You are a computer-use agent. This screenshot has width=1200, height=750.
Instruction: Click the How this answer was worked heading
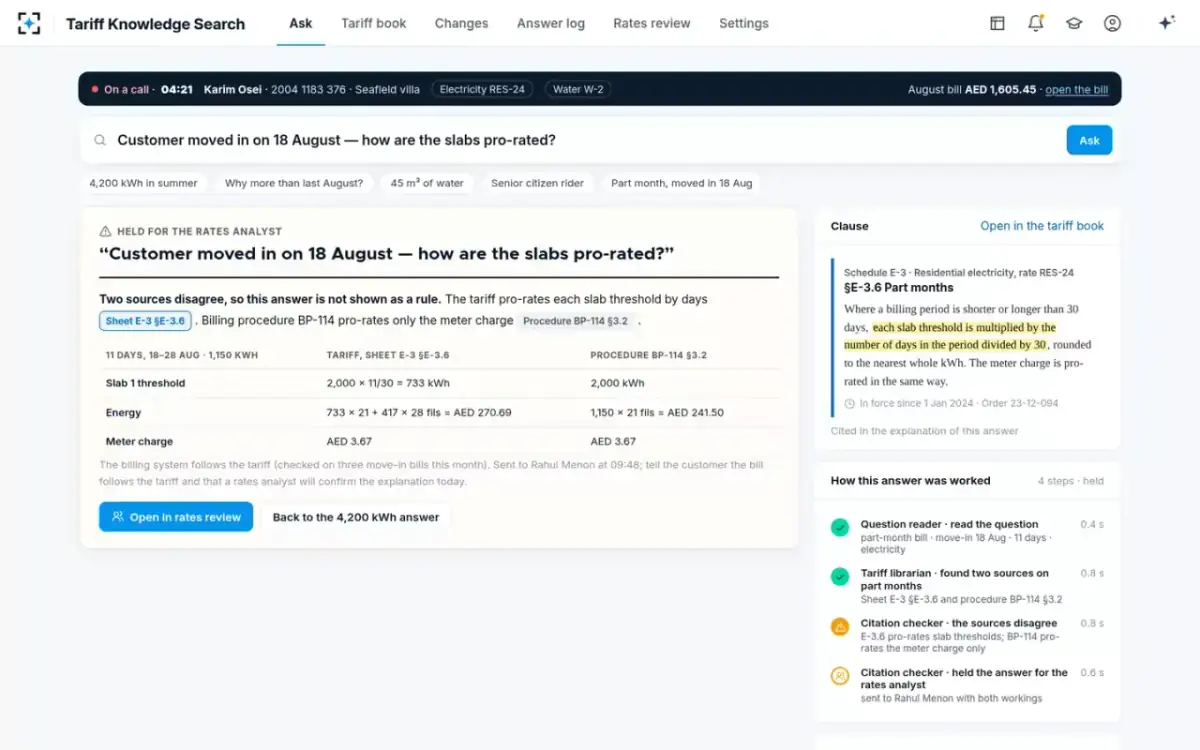[911, 481]
